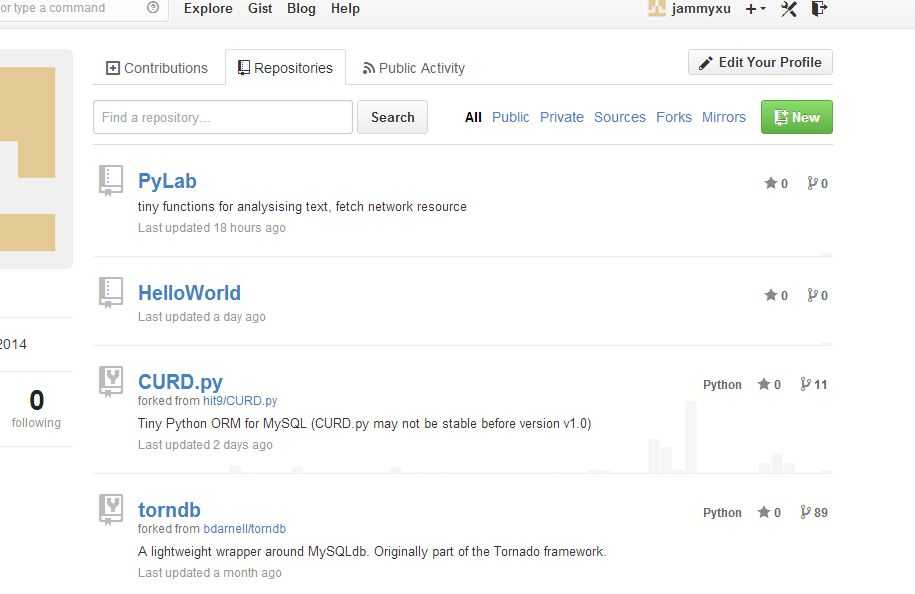
Task: Click CURD.py star count
Action: (x=769, y=384)
